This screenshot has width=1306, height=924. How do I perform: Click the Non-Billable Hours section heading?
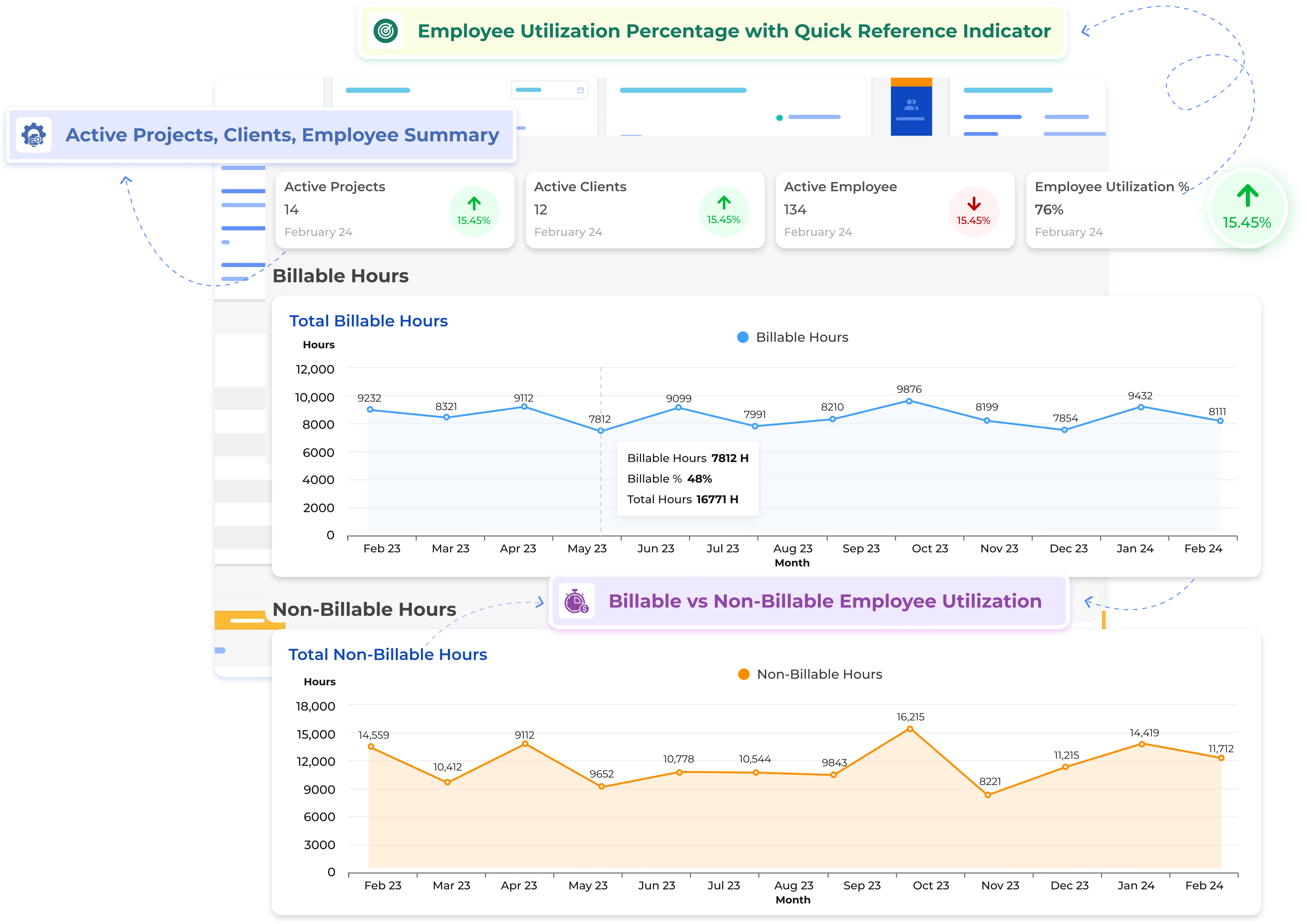[x=364, y=609]
